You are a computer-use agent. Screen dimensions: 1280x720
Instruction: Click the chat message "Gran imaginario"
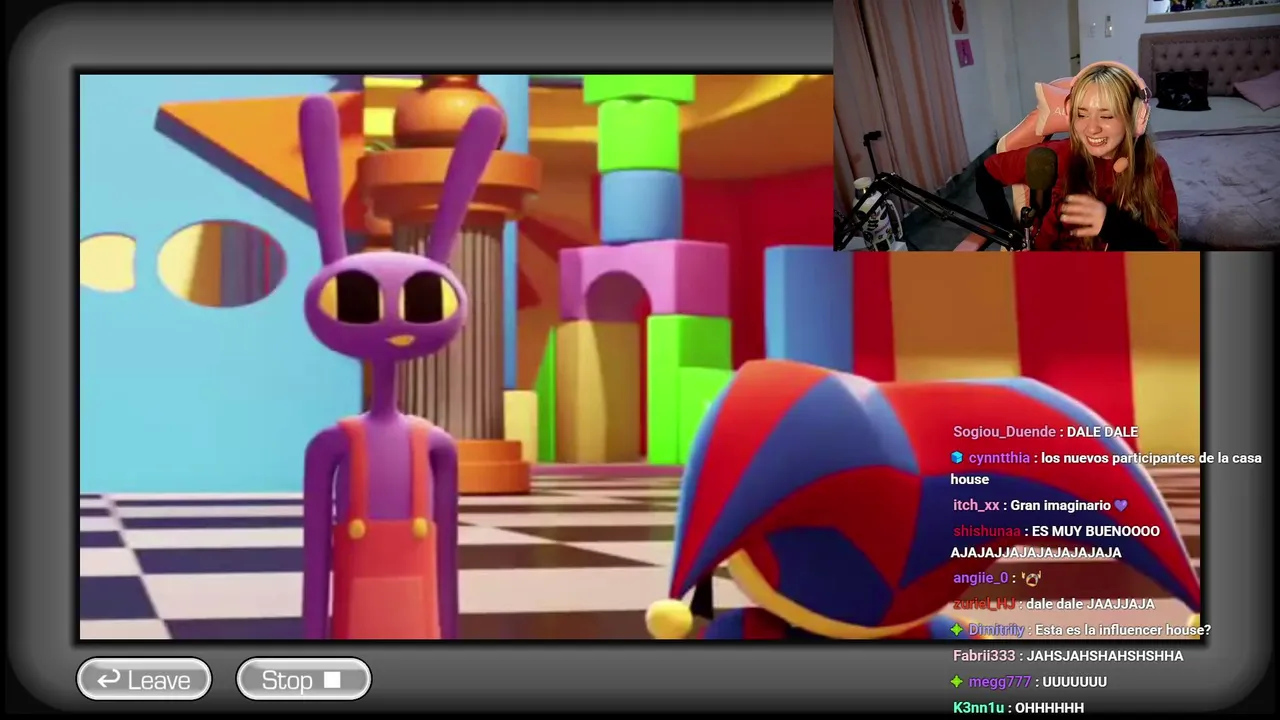tap(1060, 506)
